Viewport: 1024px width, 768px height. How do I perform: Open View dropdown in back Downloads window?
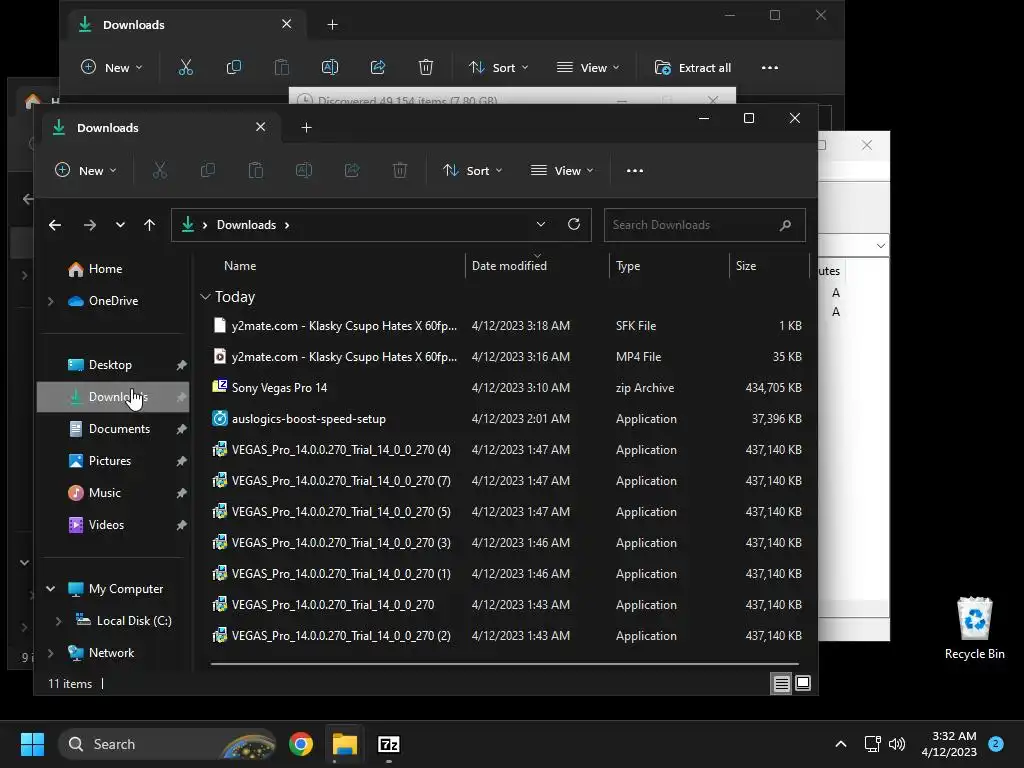pos(588,67)
